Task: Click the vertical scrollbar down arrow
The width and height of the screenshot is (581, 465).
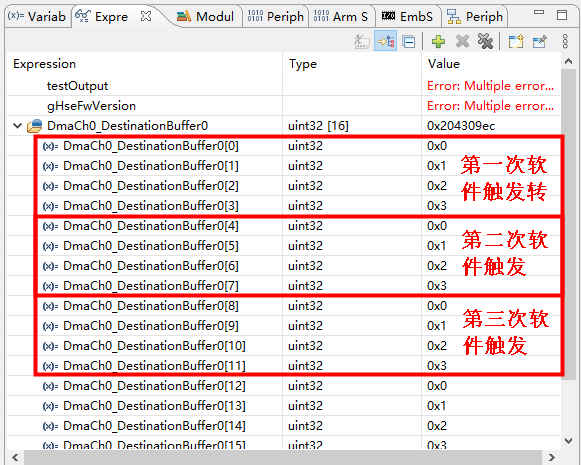Action: point(568,441)
